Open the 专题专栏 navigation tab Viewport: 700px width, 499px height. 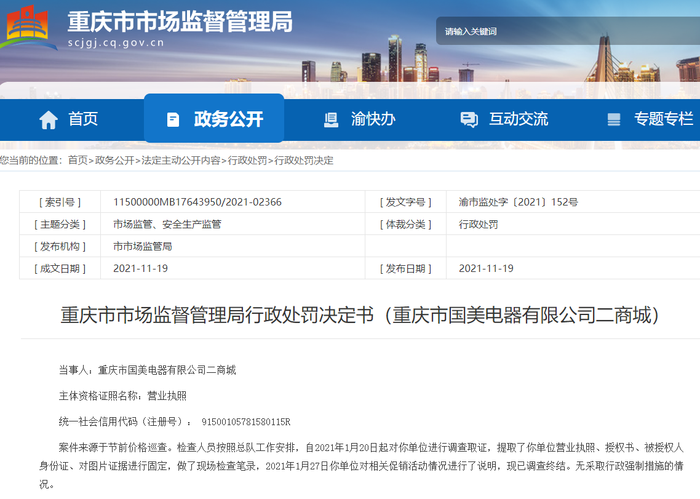coord(650,119)
